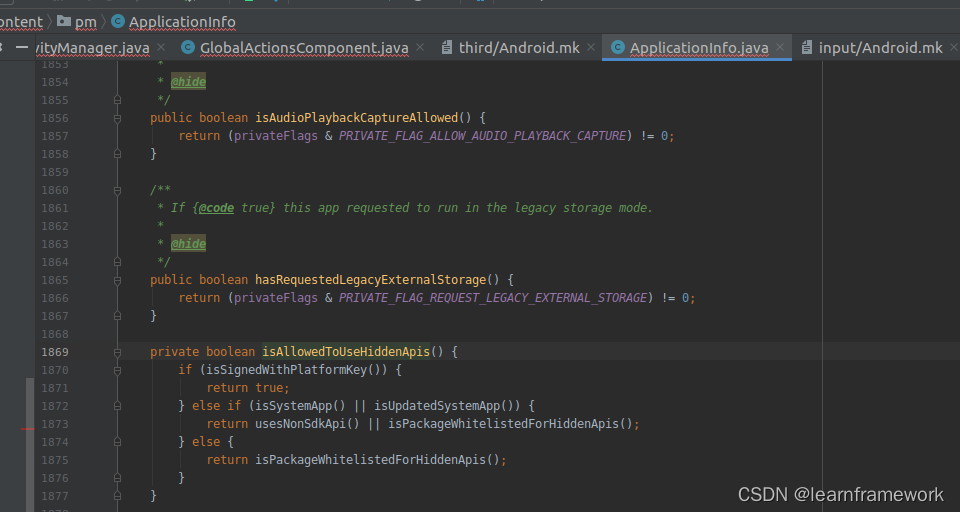Click the red change marker beside line 1873
The image size is (960, 512).
point(28,429)
